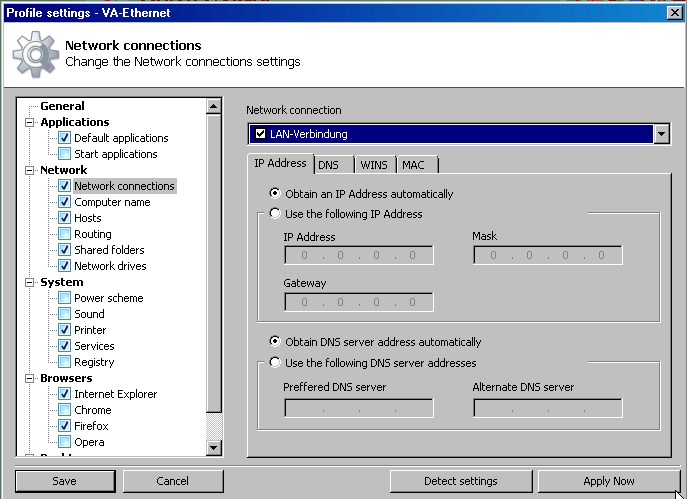Click the tree scrollbar down arrow
This screenshot has width=687, height=499.
click(x=214, y=447)
